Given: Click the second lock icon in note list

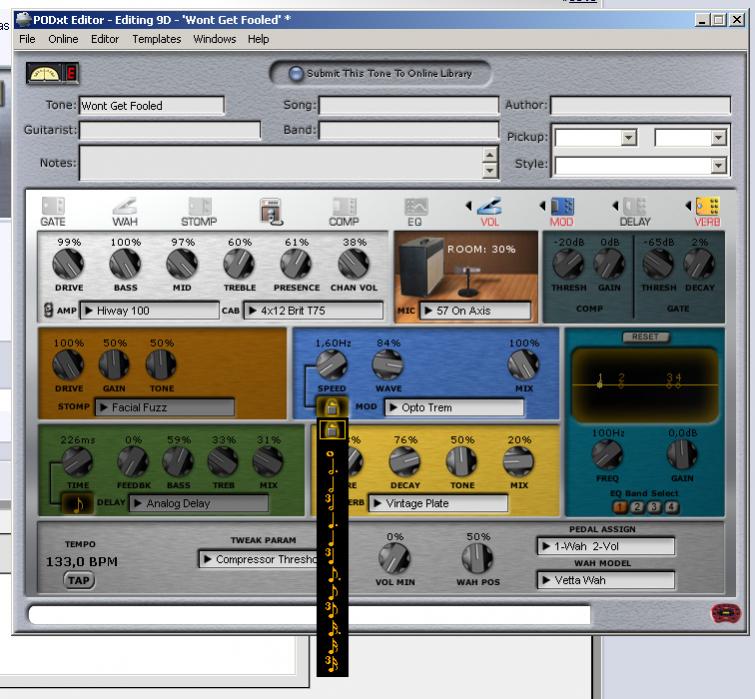Looking at the screenshot, I should 332,430.
